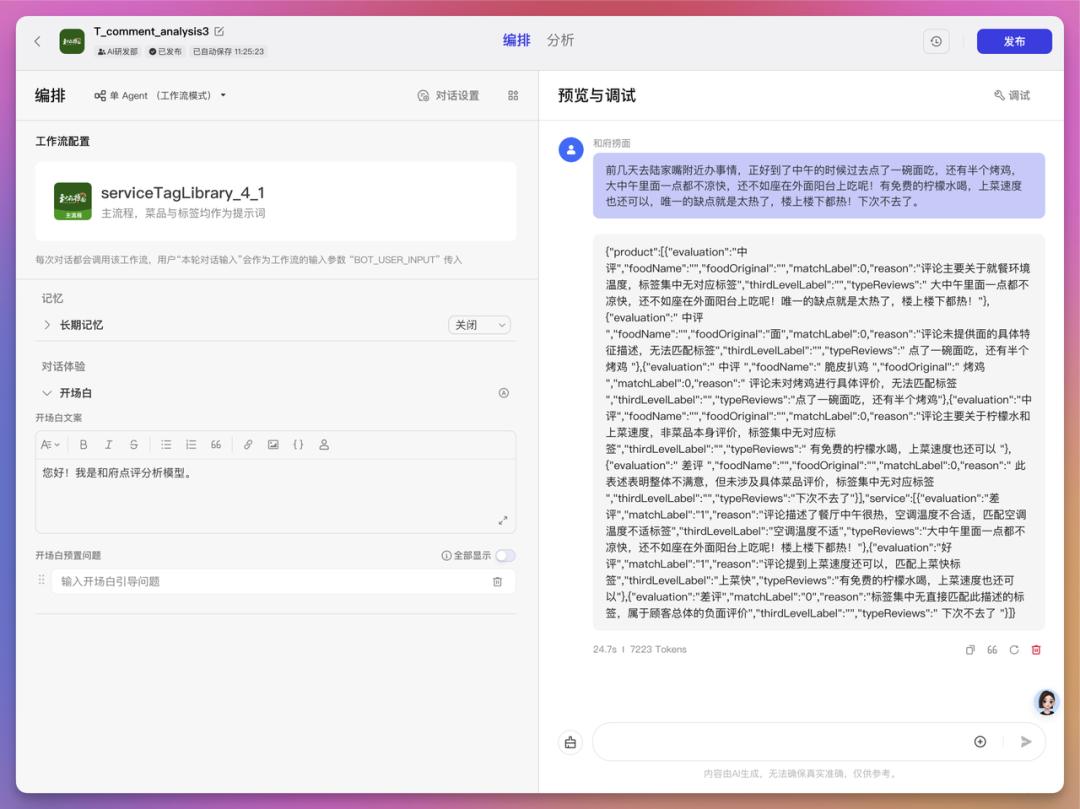Open the 关闭 dropdown for long-term memory
This screenshot has width=1080, height=809.
tap(479, 325)
